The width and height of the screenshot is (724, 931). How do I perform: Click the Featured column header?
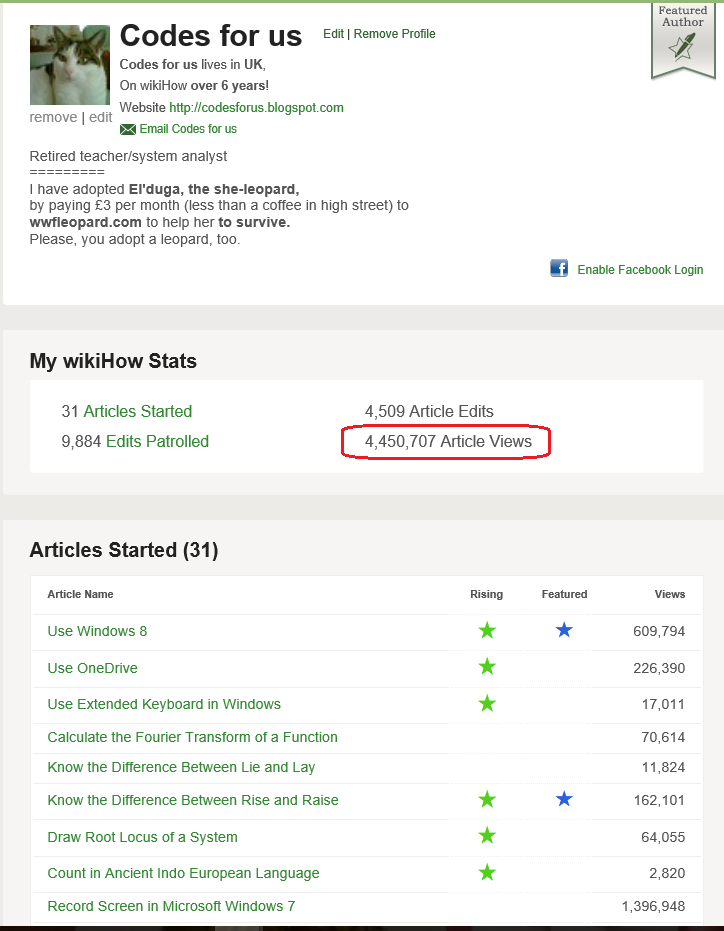coord(564,594)
